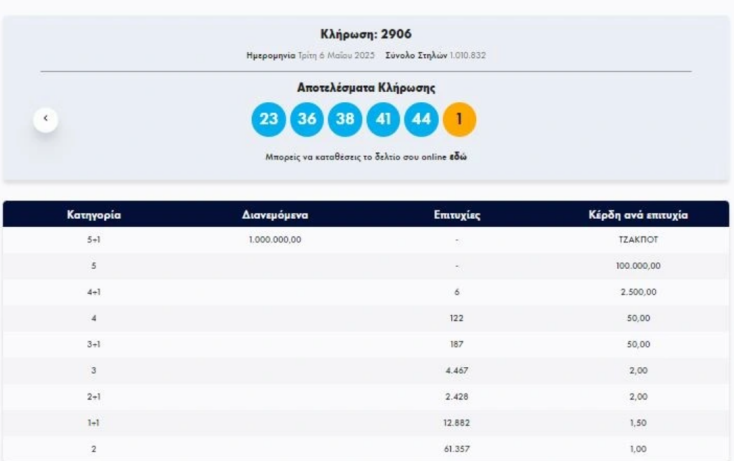Click the "Κέρδη ανά επιτυχία" column header

point(638,215)
